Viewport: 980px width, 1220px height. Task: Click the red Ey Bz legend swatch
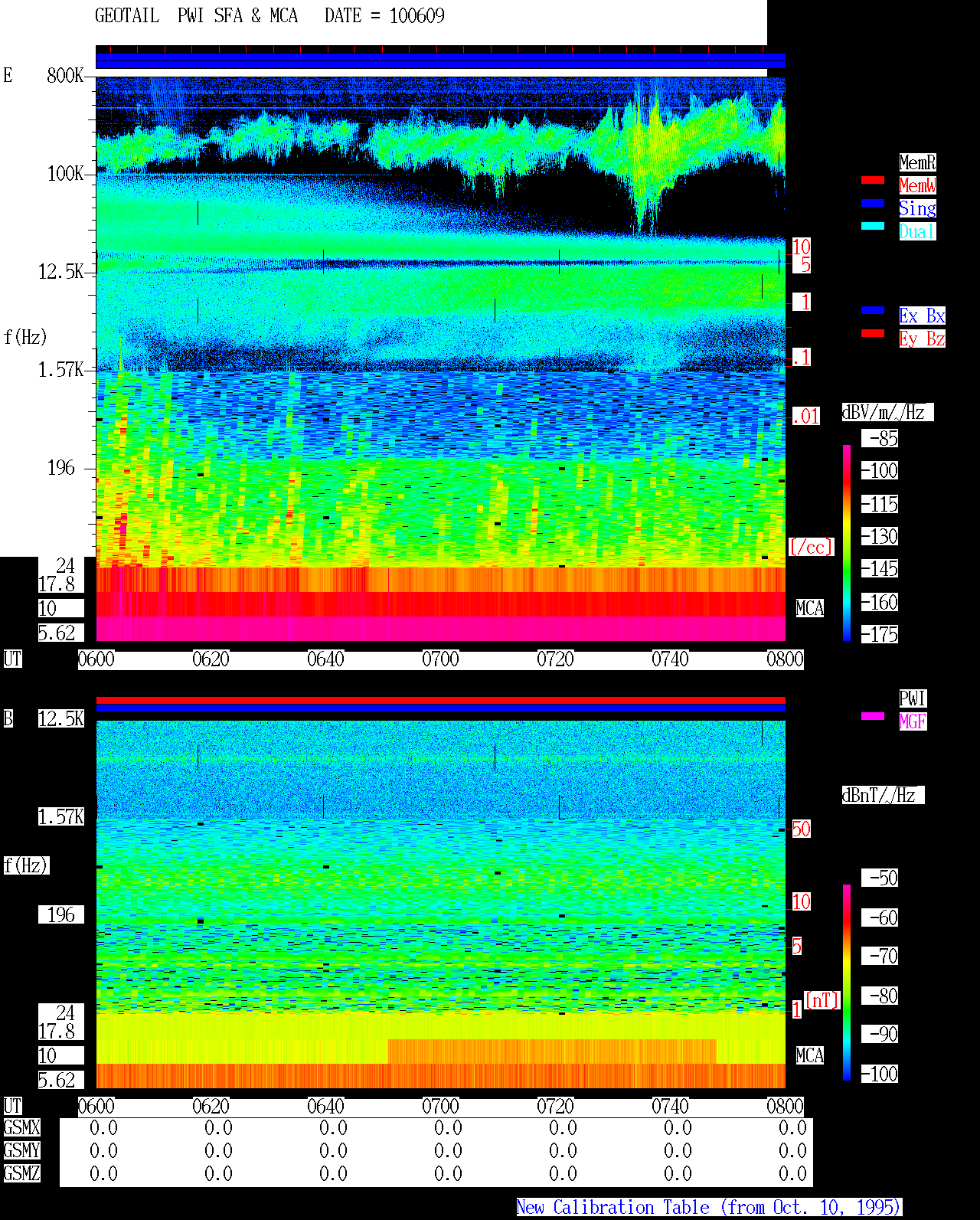tap(873, 333)
